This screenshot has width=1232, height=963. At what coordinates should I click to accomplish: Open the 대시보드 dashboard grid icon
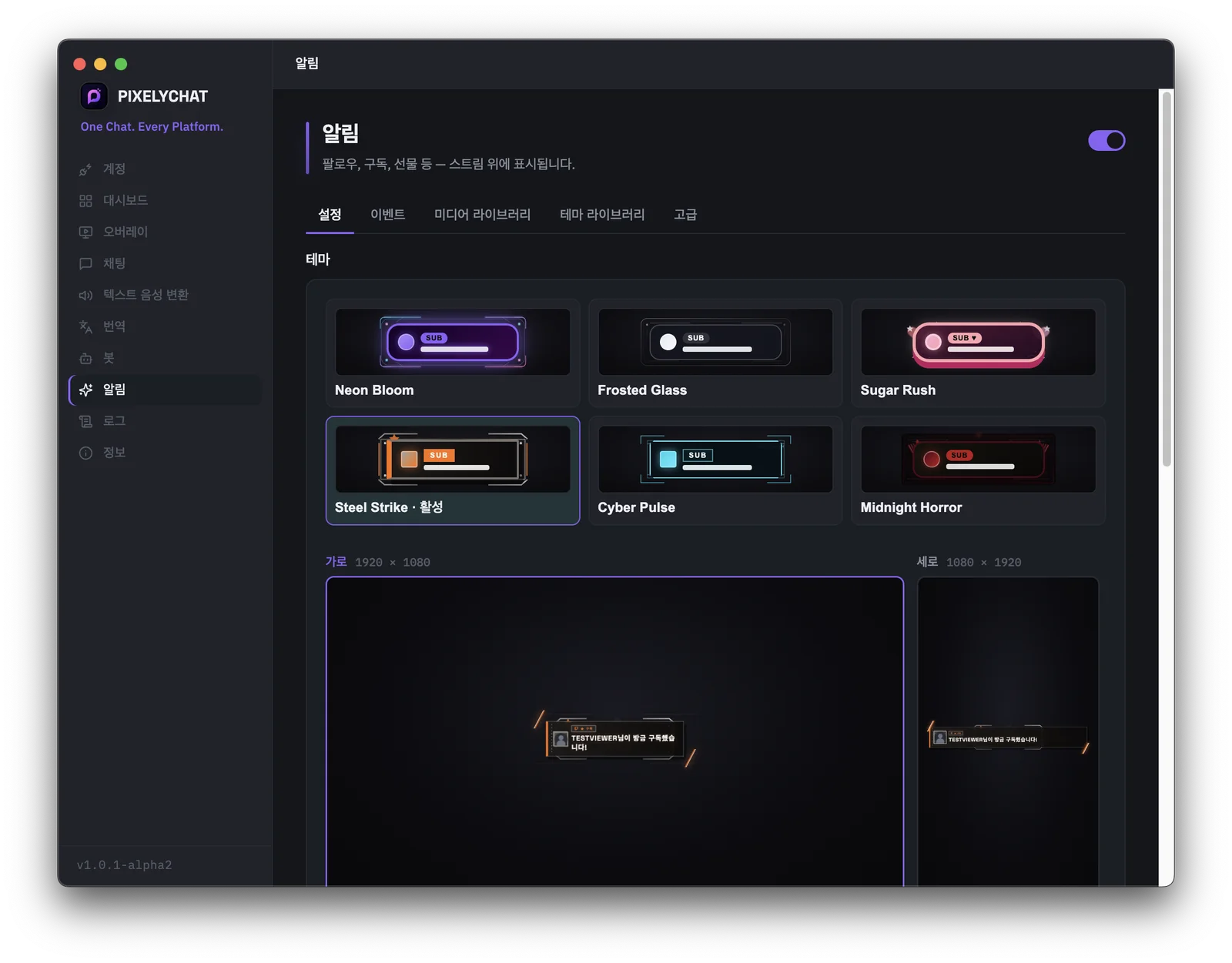click(x=85, y=201)
